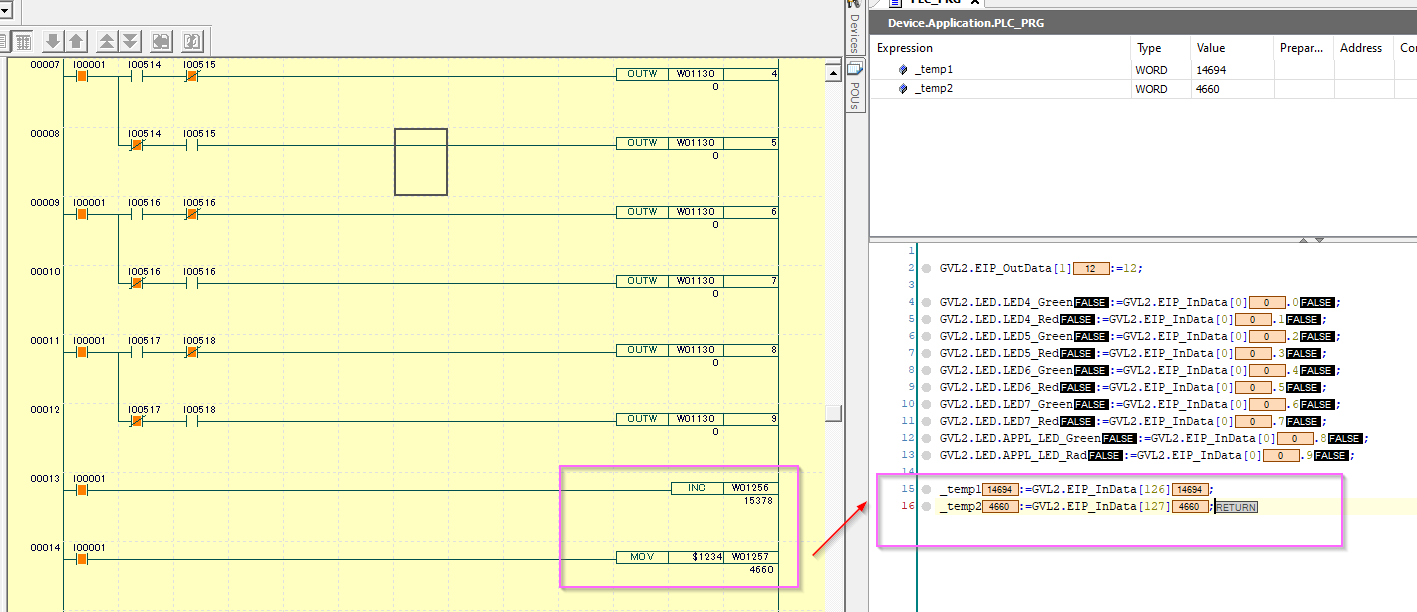Toggle breakpoint dot on LED4_Green line
Image resolution: width=1417 pixels, height=612 pixels.
tap(926, 303)
